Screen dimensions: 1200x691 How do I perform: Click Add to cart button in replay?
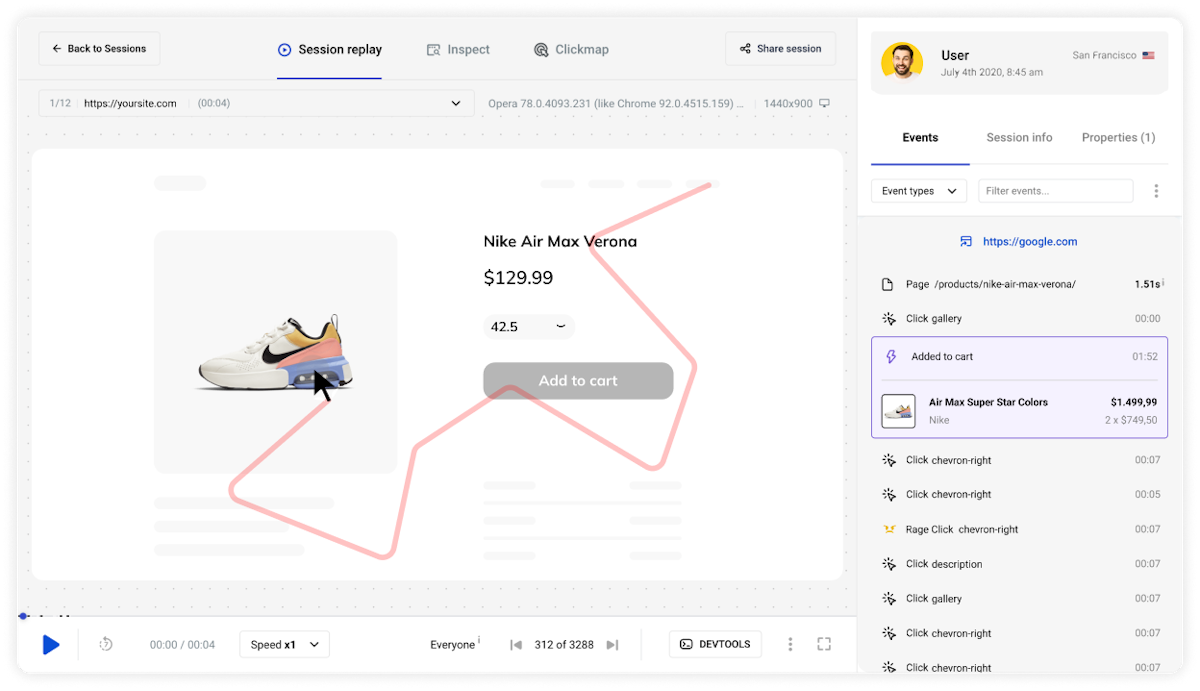(578, 381)
